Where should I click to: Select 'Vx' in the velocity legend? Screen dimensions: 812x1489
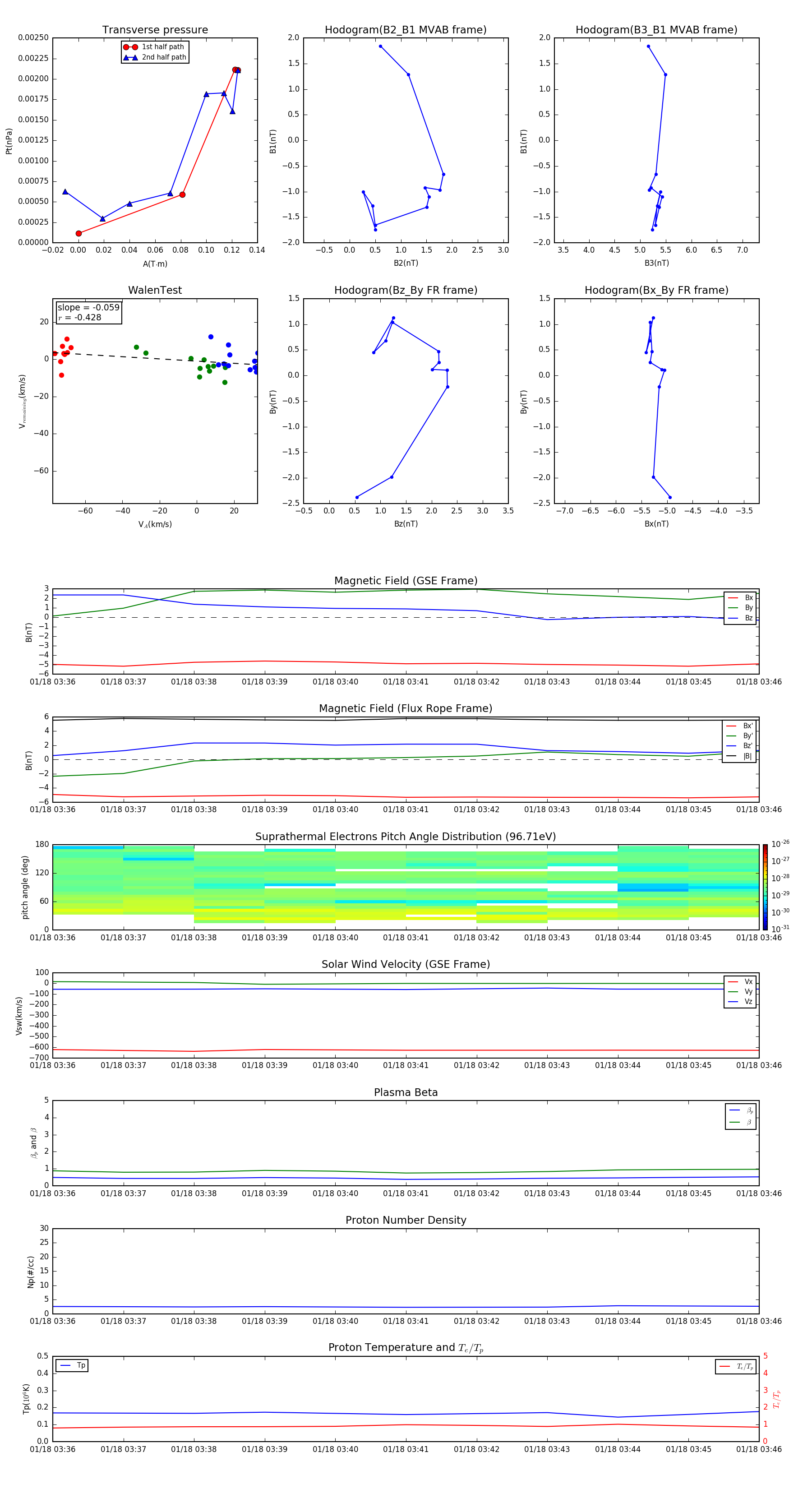(x=740, y=981)
